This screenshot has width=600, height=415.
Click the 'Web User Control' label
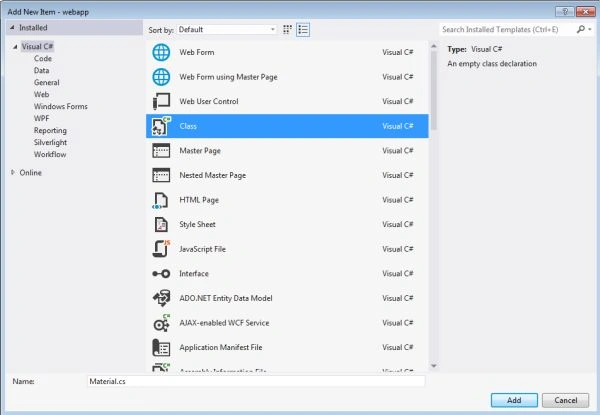pos(209,101)
